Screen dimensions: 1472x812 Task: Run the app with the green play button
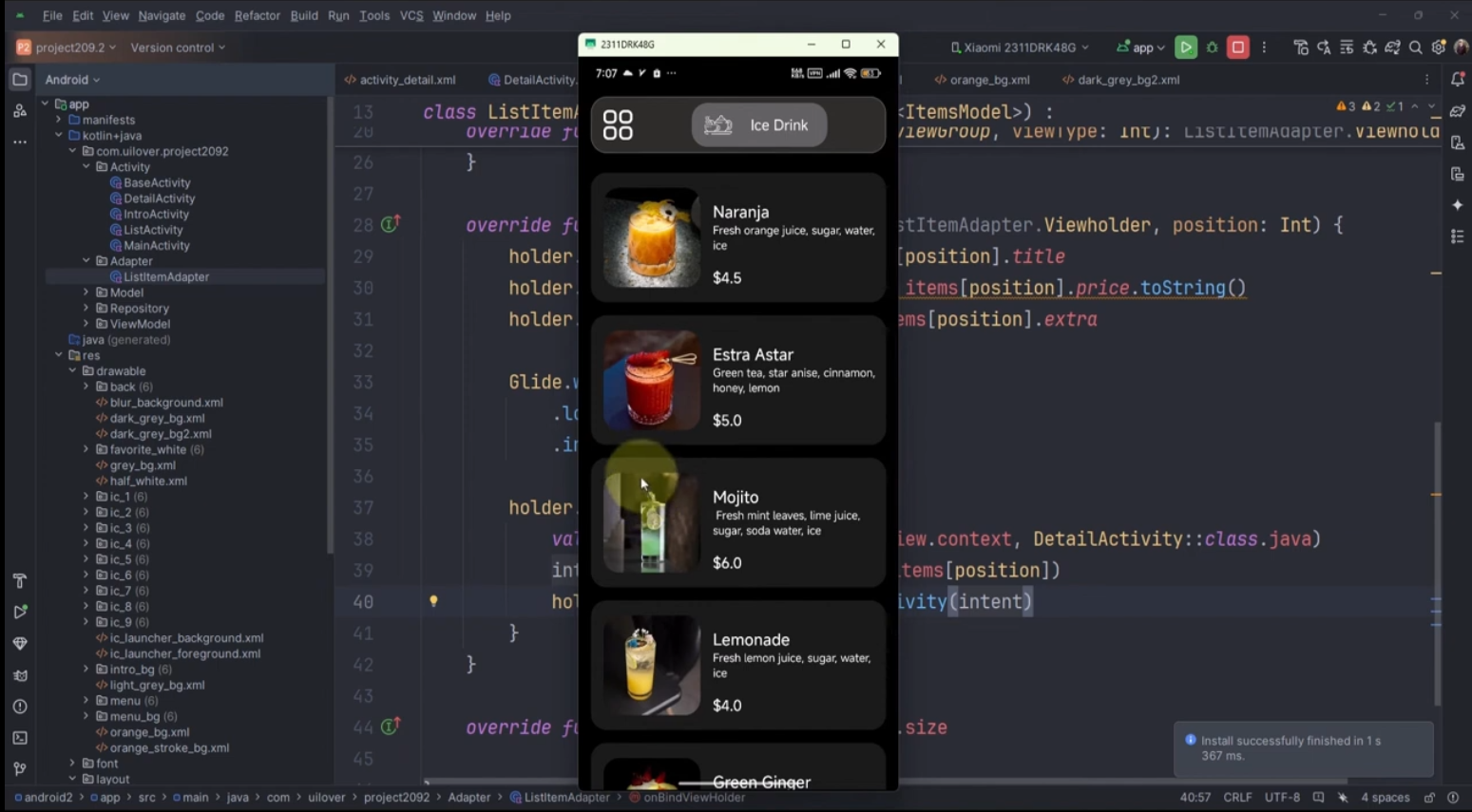pos(1186,47)
